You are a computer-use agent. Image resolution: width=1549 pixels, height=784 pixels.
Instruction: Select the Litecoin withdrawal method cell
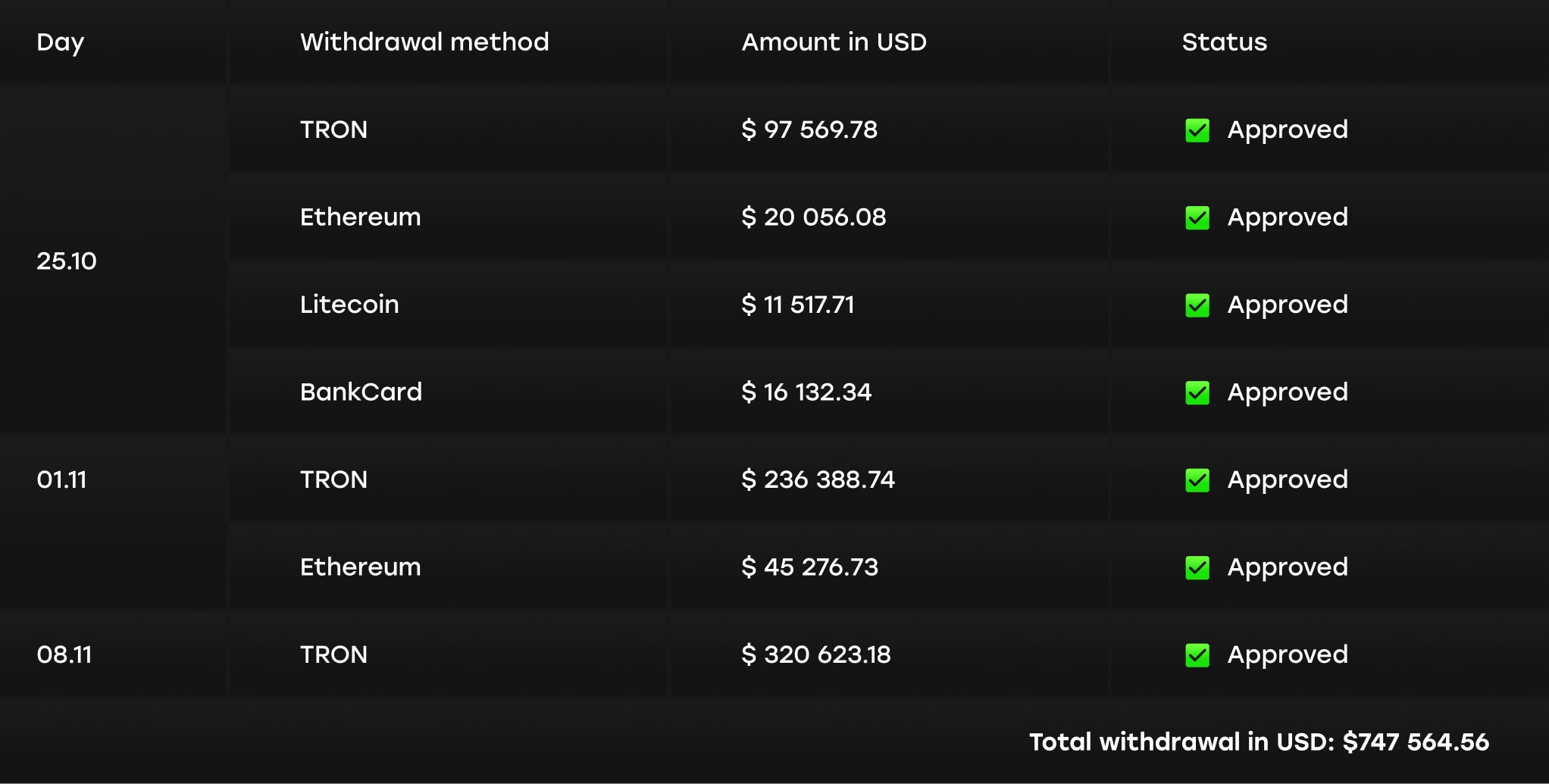point(349,305)
